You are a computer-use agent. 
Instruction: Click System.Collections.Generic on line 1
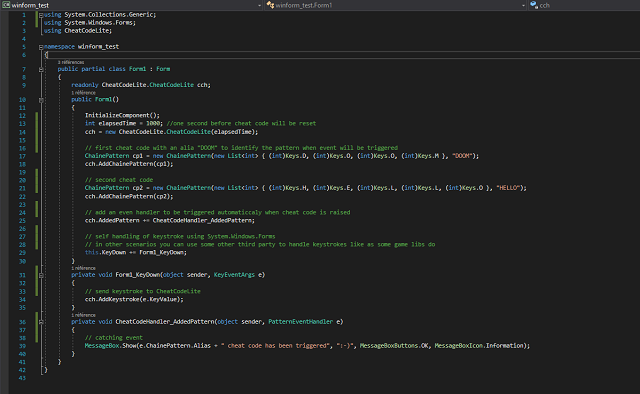point(108,15)
